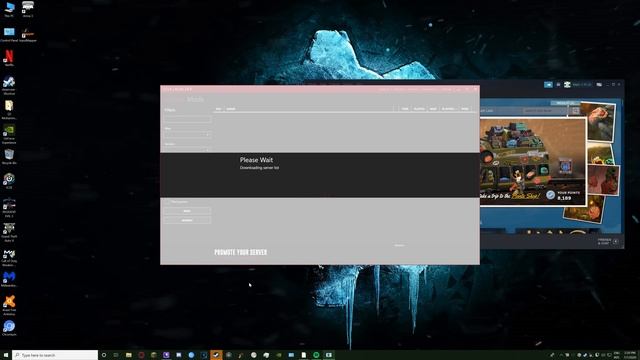
Task: Open the Netflix desktop shortcut
Action: (9, 58)
